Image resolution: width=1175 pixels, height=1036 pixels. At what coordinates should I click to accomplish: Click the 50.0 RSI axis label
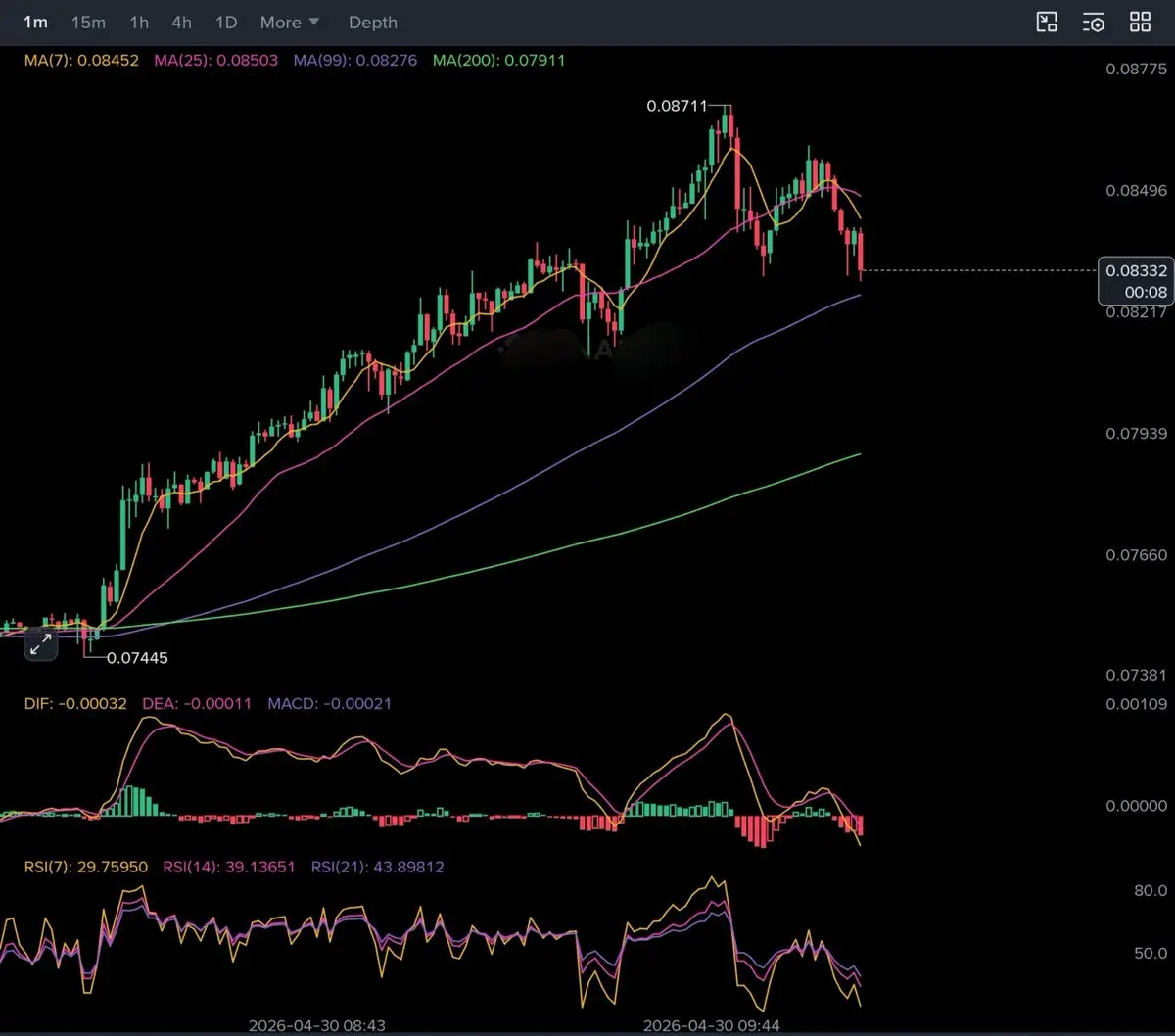pyautogui.click(x=1151, y=953)
